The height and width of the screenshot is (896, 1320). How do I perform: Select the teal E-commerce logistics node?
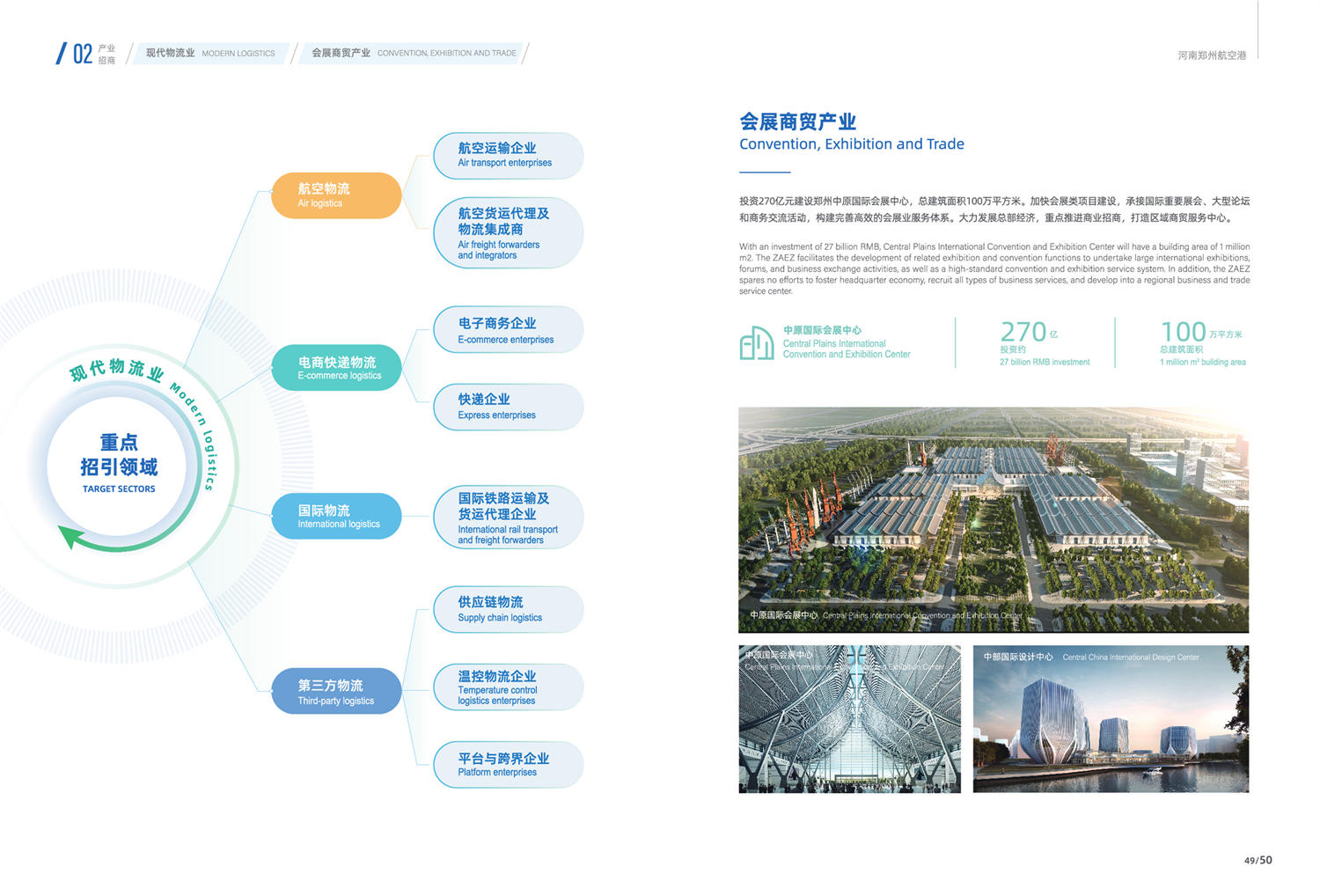click(337, 368)
